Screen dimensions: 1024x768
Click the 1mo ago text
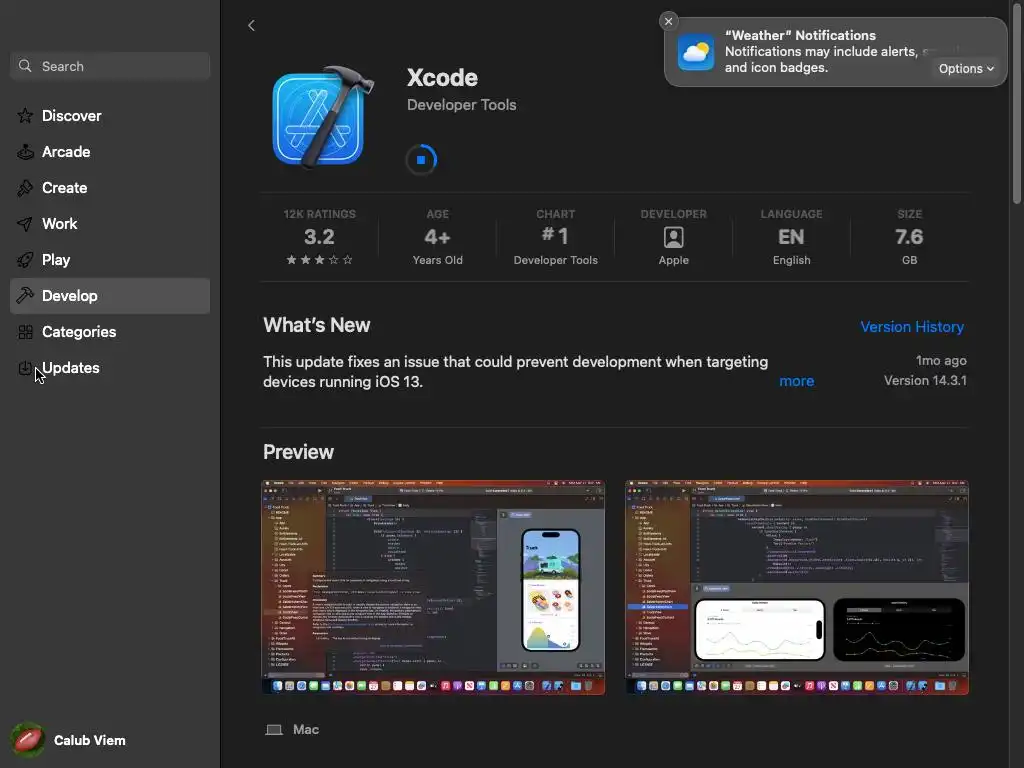[940, 360]
